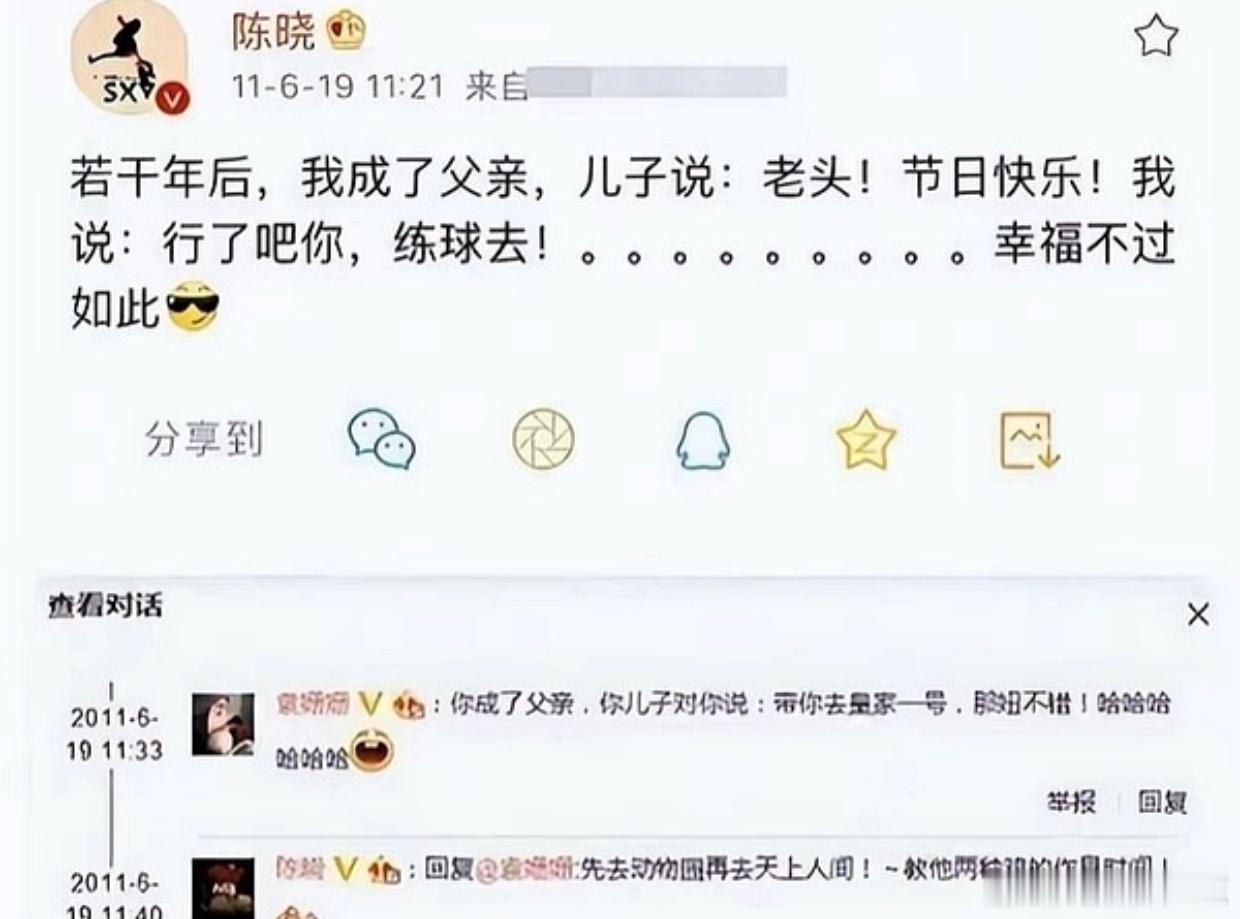Click the 查看对话 header label
This screenshot has height=919, width=1240.
coord(105,606)
